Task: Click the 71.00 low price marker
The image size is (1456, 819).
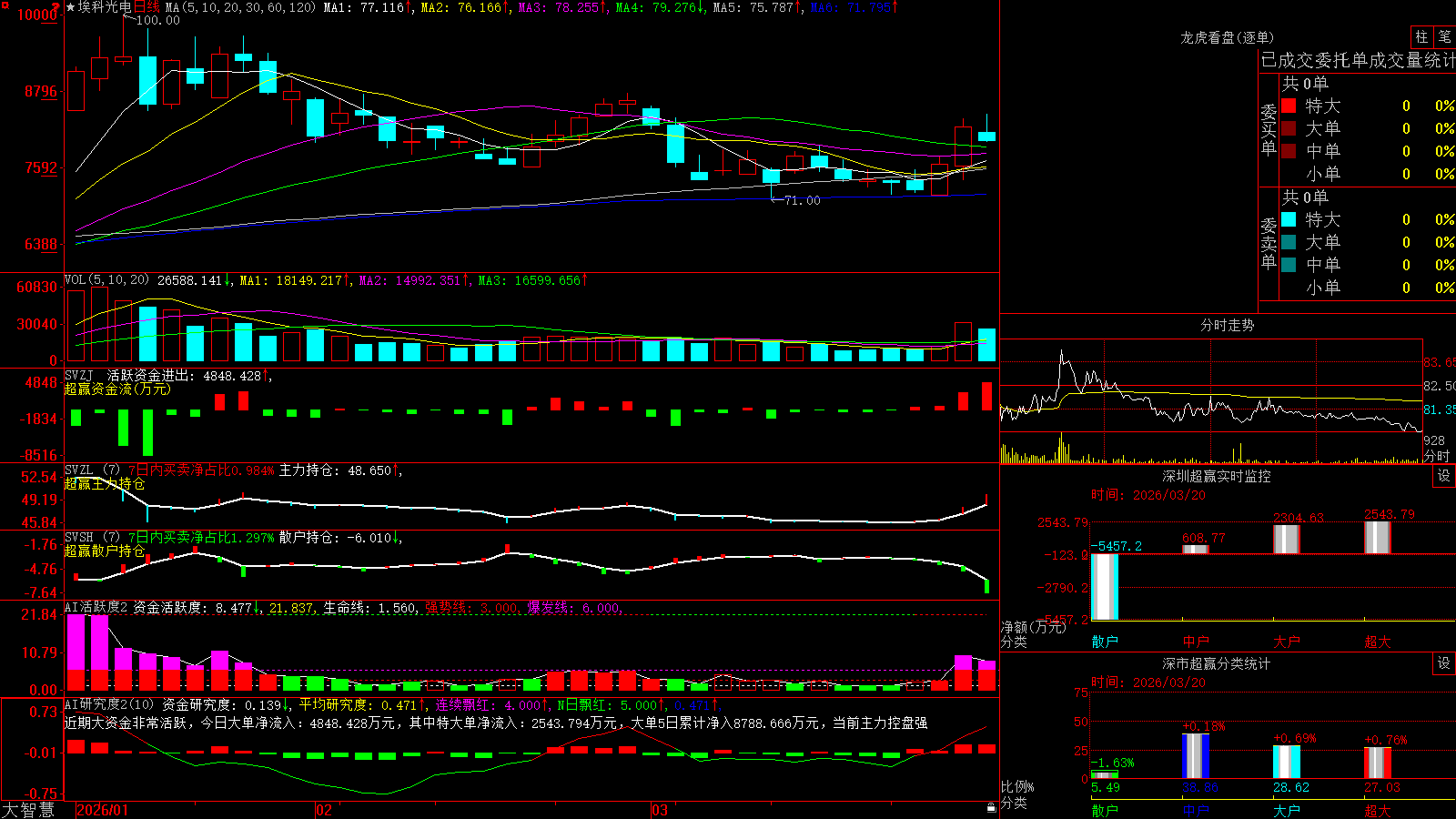Action: coord(802,200)
